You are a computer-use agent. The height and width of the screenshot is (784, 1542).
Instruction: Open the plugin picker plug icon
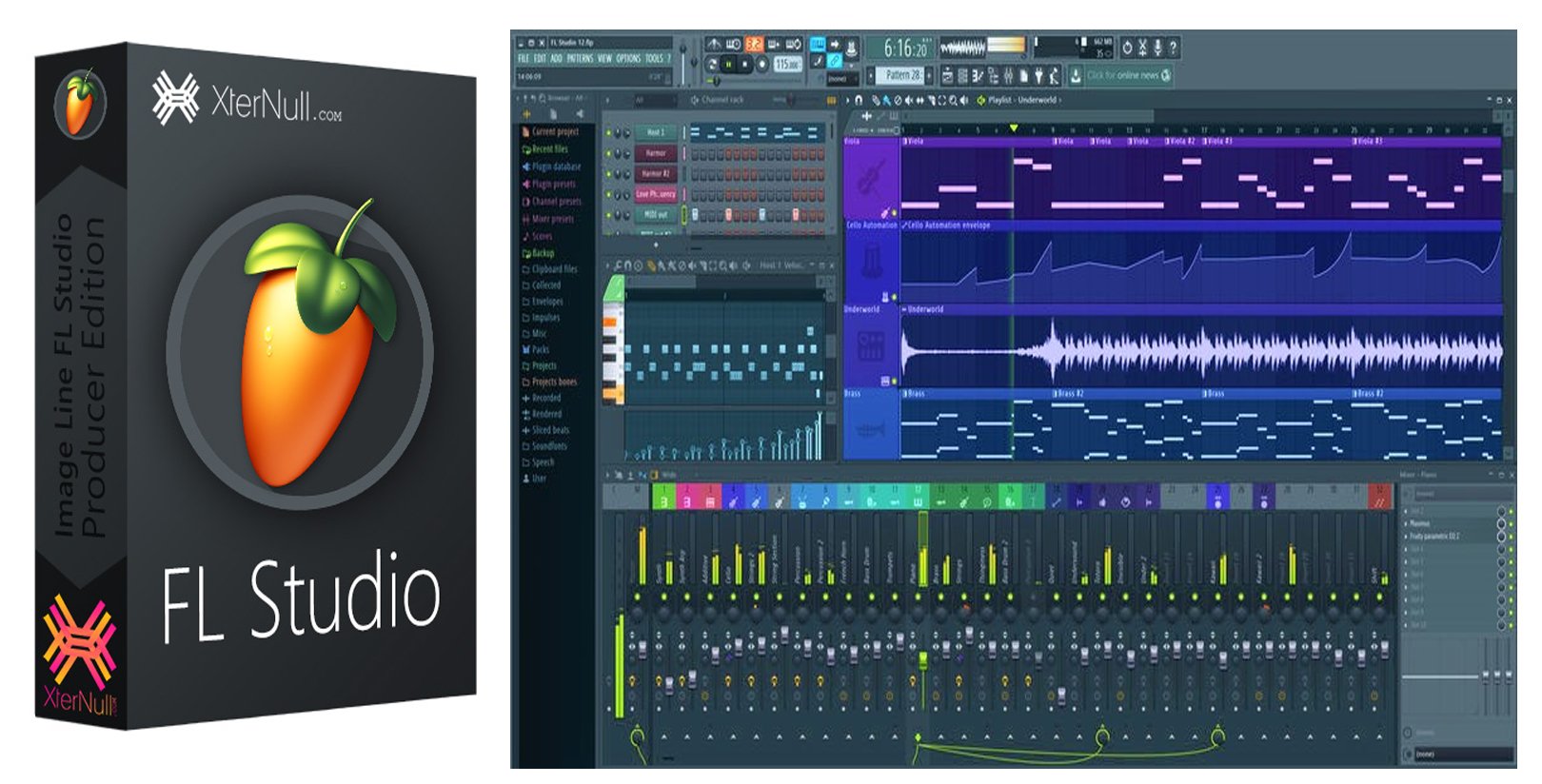(1038, 75)
